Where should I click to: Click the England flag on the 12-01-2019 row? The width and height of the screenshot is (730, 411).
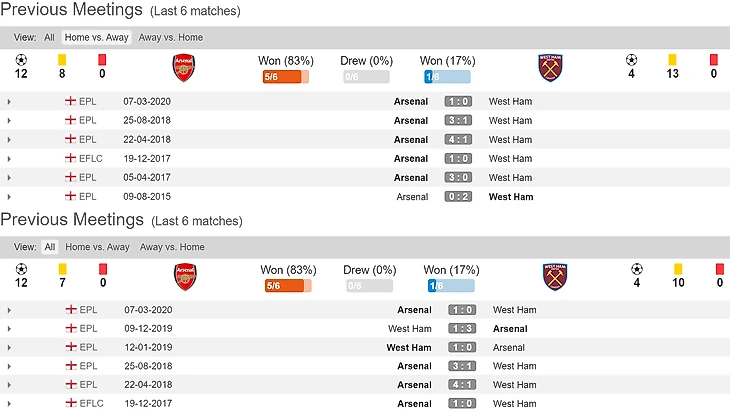pyautogui.click(x=70, y=348)
